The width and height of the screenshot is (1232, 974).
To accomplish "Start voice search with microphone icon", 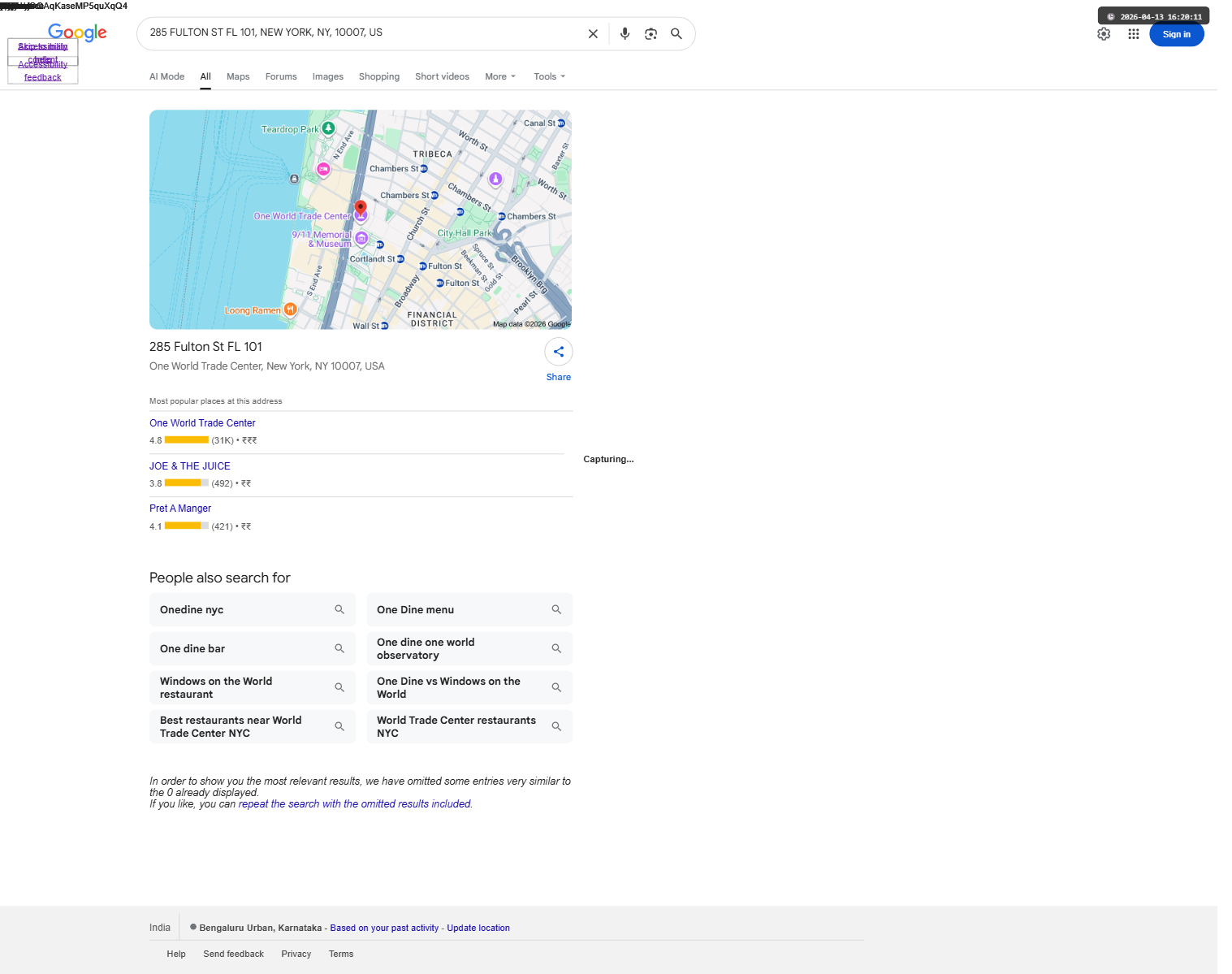I will 625,34.
